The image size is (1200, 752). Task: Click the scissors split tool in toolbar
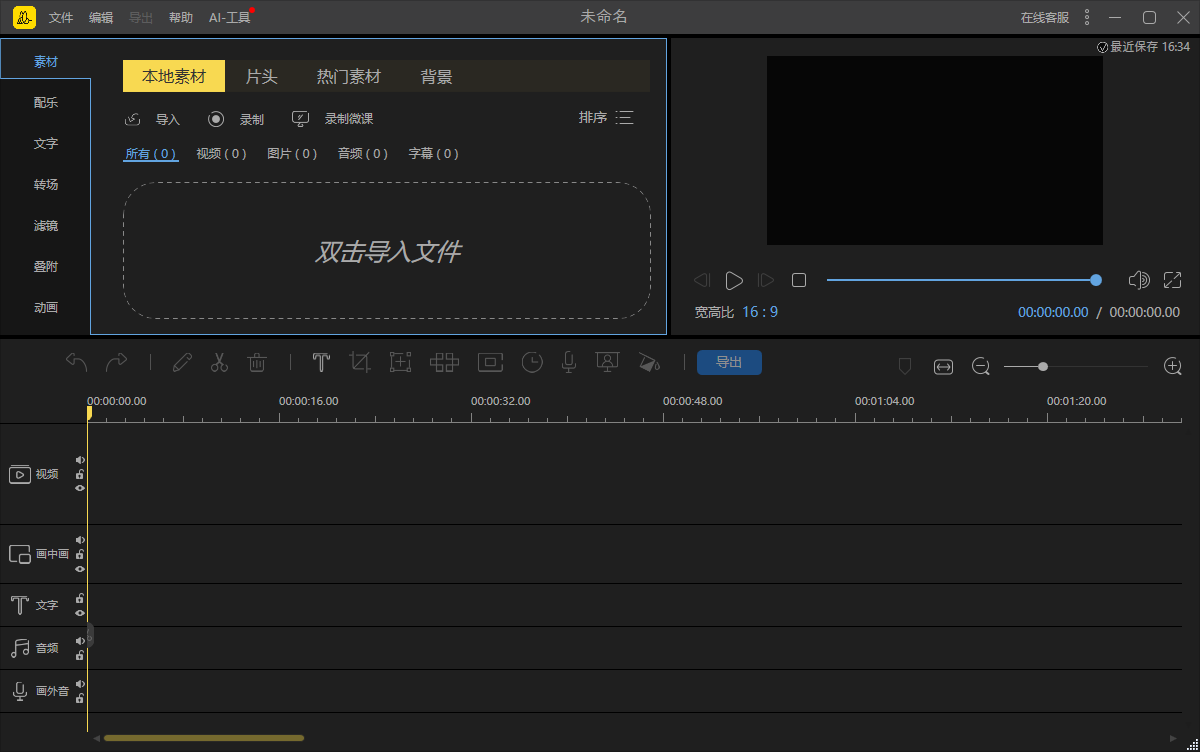point(219,363)
